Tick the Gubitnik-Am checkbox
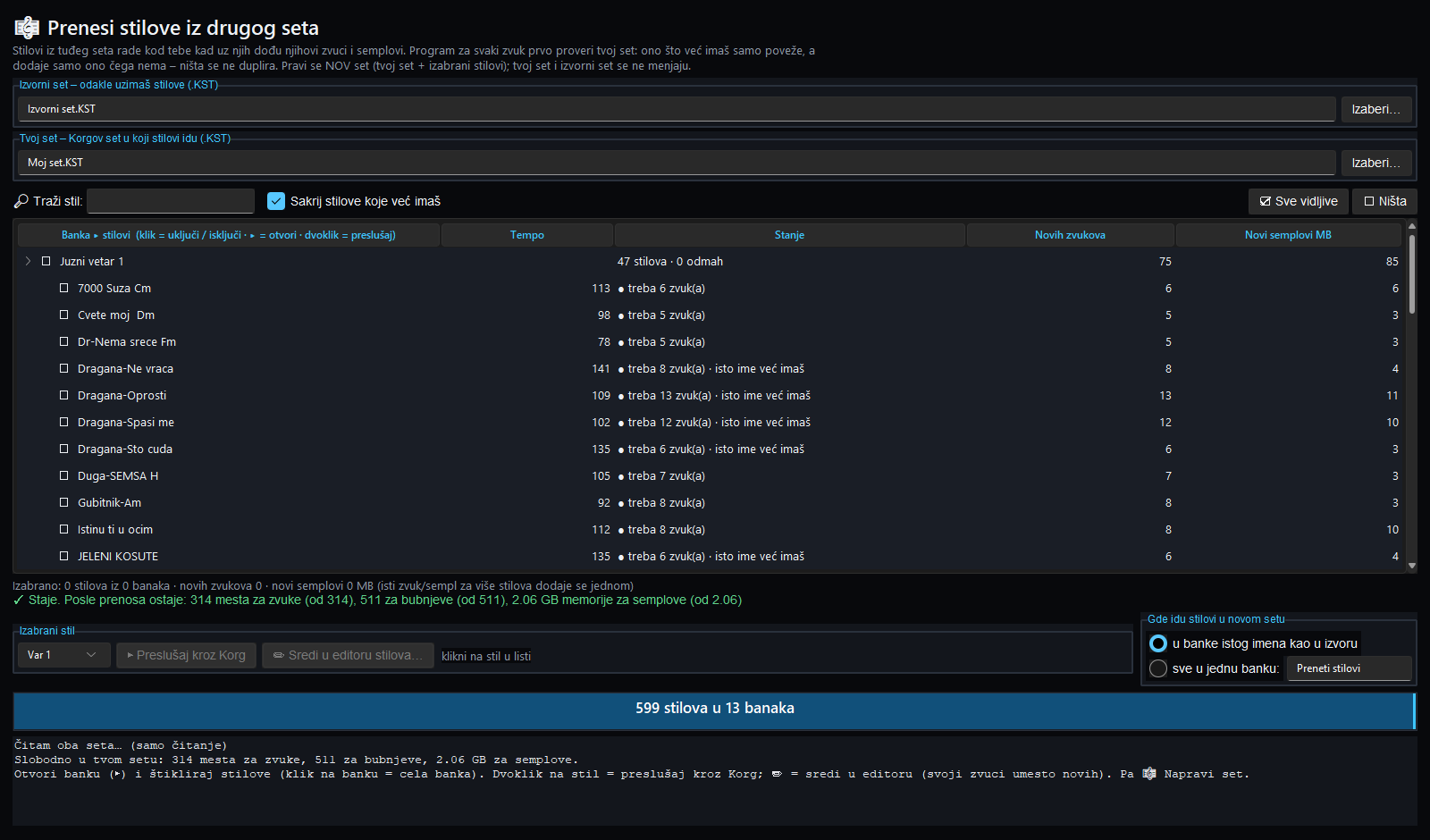The width and height of the screenshot is (1430, 840). pyautogui.click(x=64, y=502)
